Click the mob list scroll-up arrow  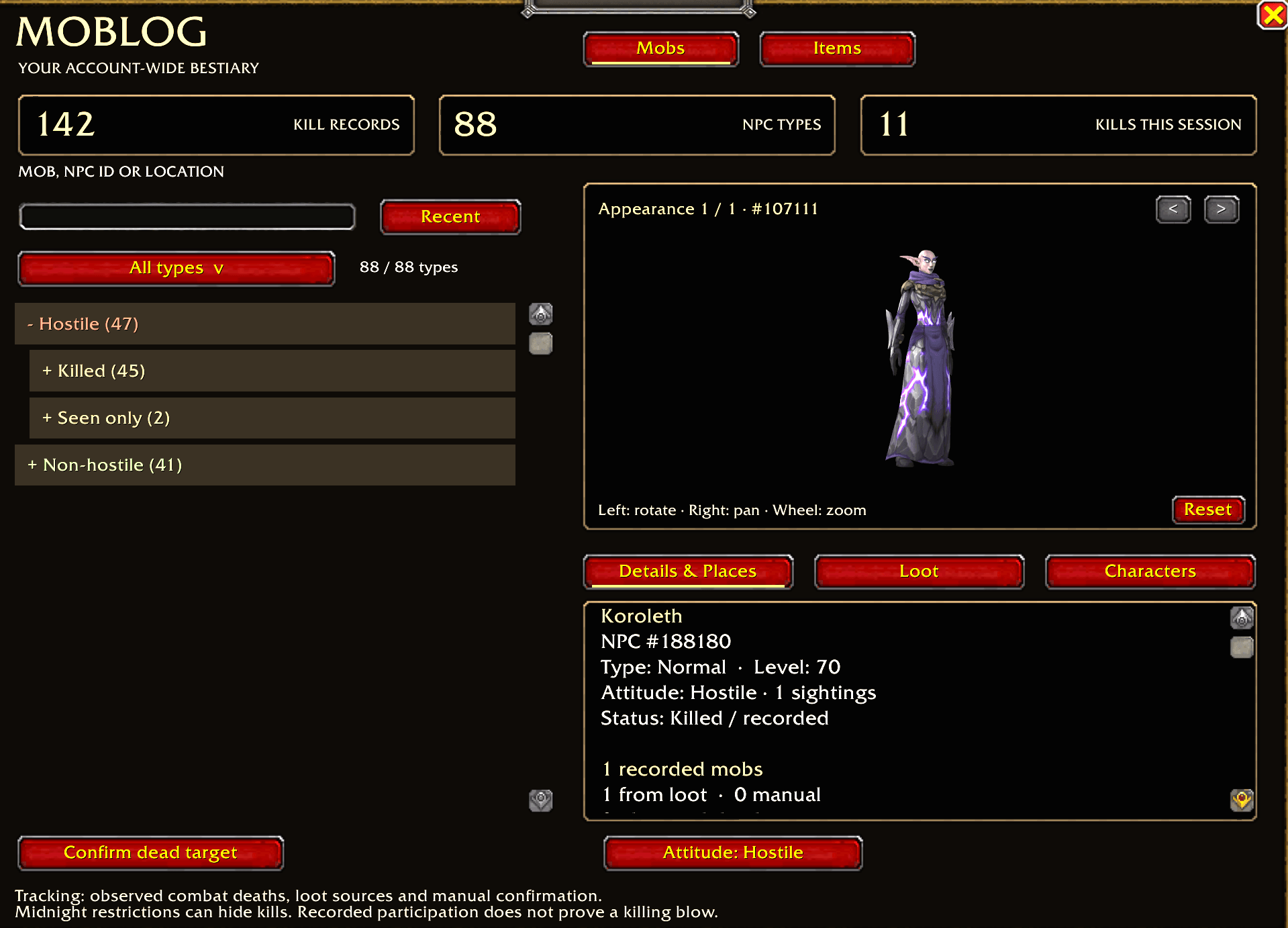[541, 314]
